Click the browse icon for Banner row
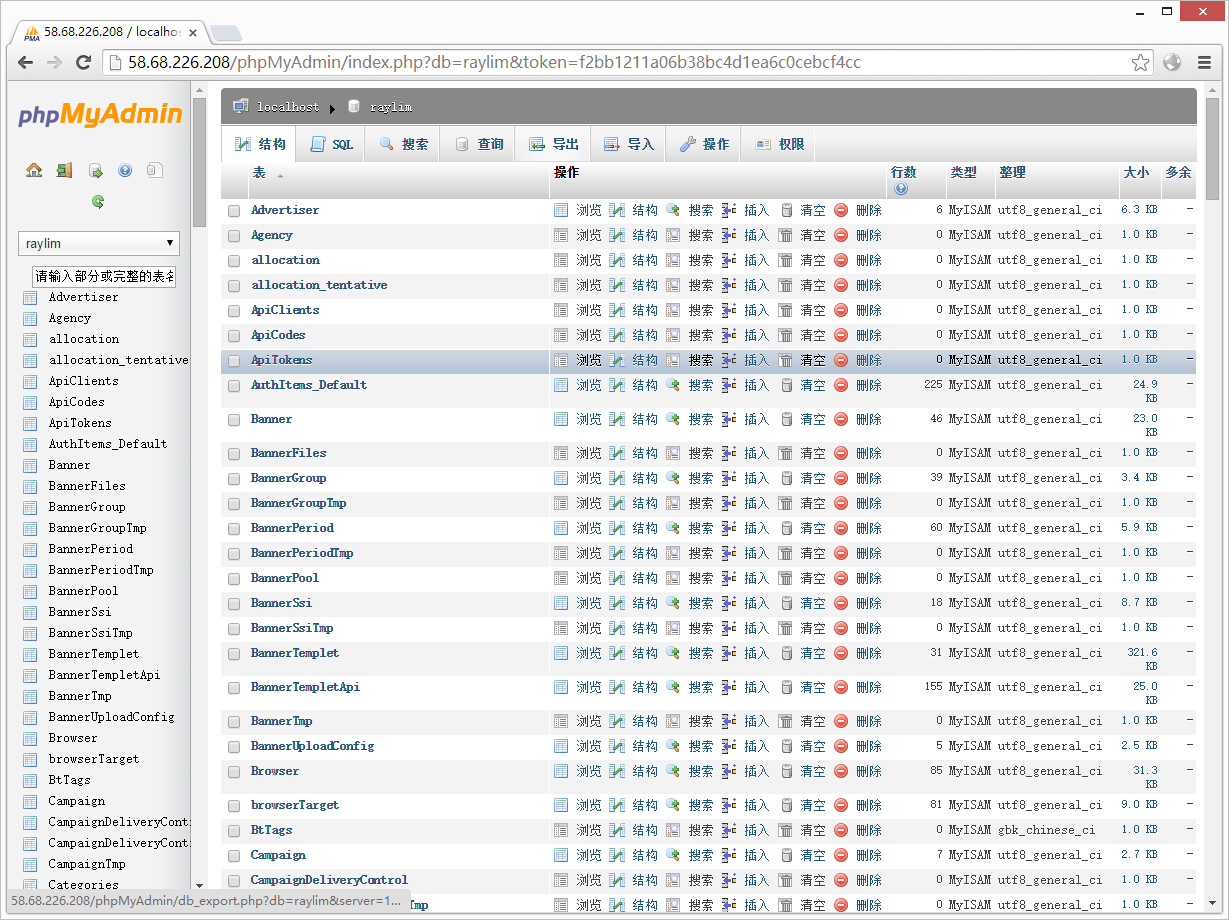Screen dimensions: 1229x920 pyautogui.click(x=561, y=419)
